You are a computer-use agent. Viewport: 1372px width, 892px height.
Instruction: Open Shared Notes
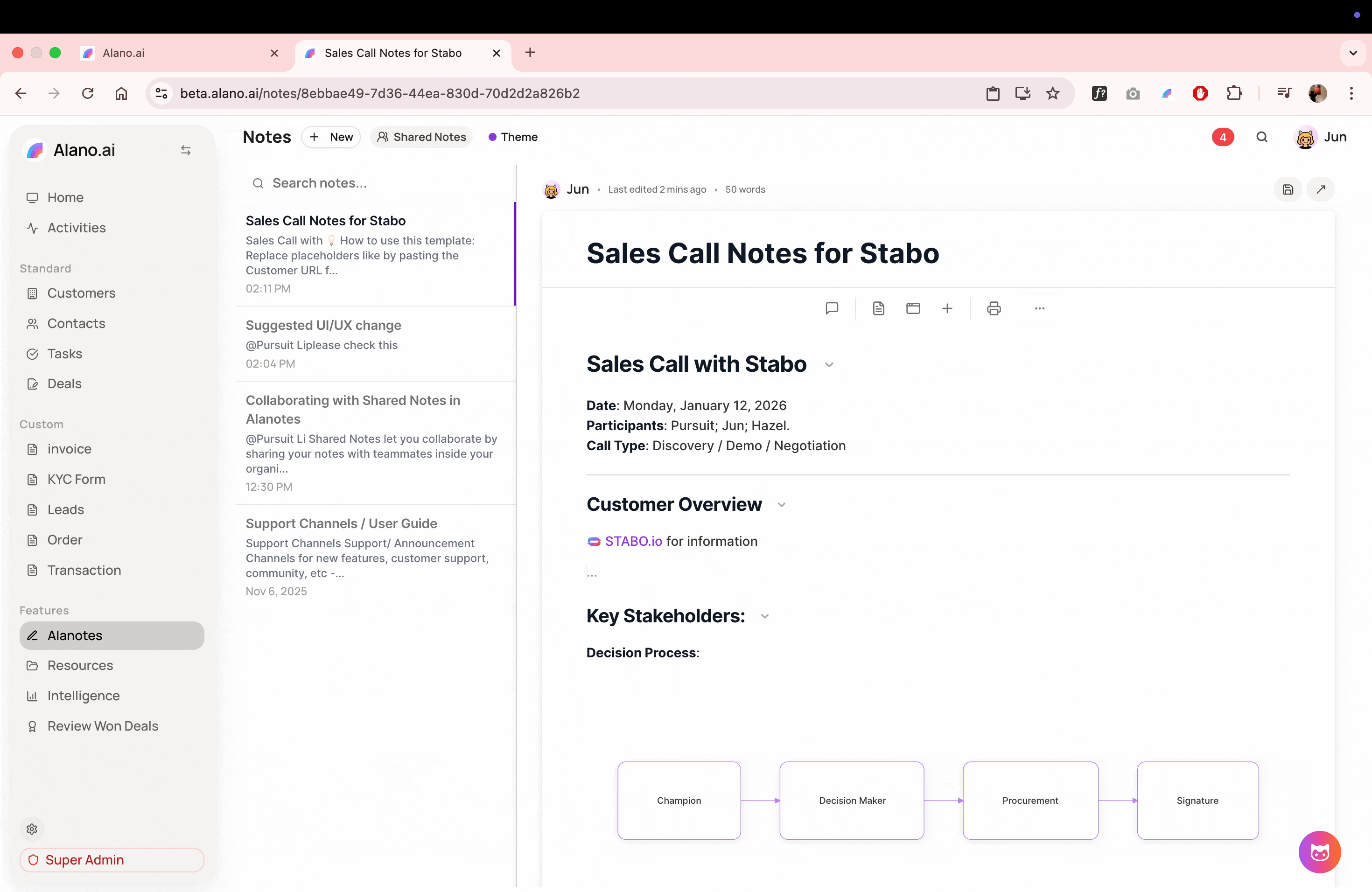(421, 137)
